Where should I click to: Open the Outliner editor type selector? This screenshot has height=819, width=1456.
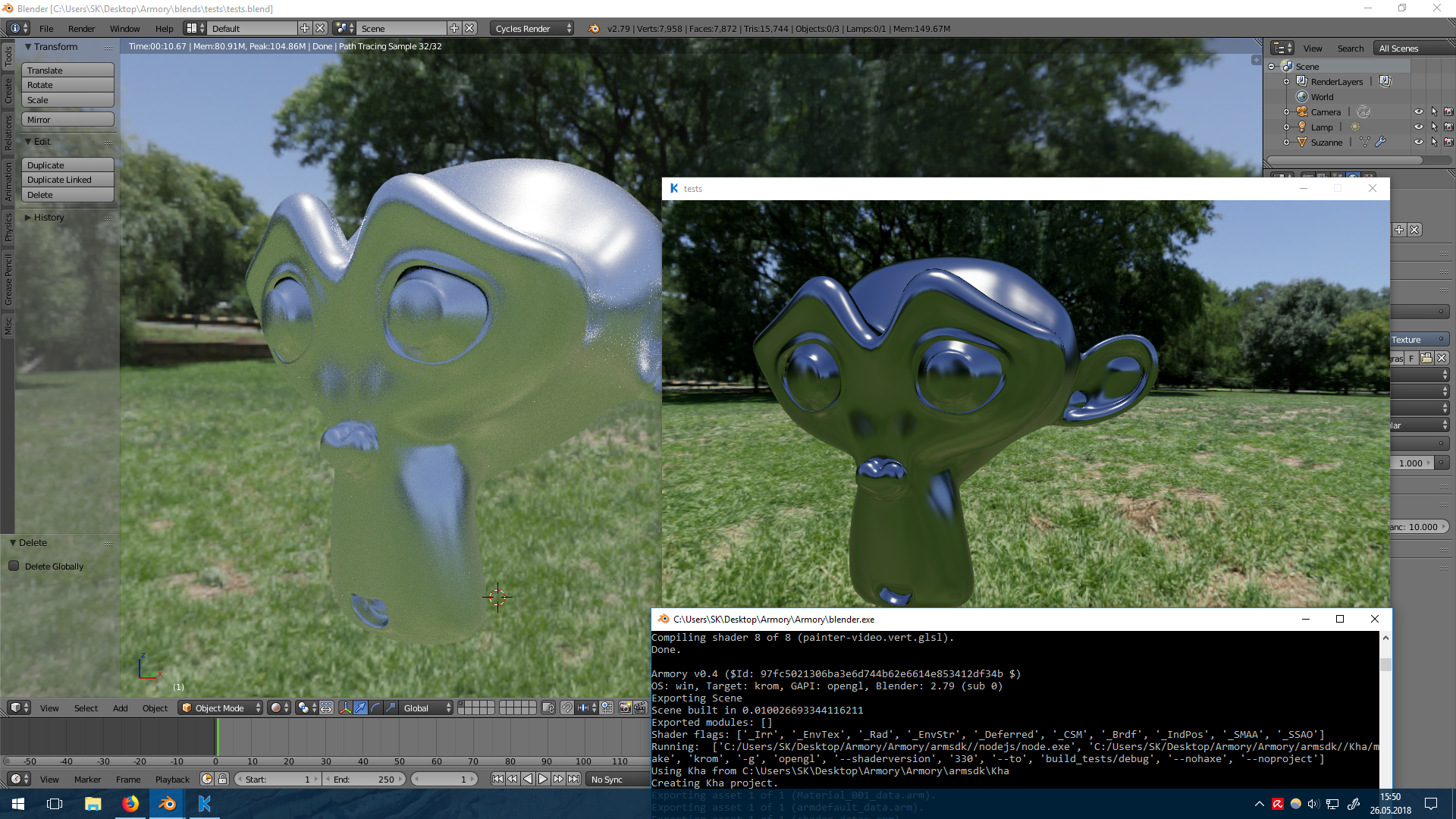coord(1282,48)
